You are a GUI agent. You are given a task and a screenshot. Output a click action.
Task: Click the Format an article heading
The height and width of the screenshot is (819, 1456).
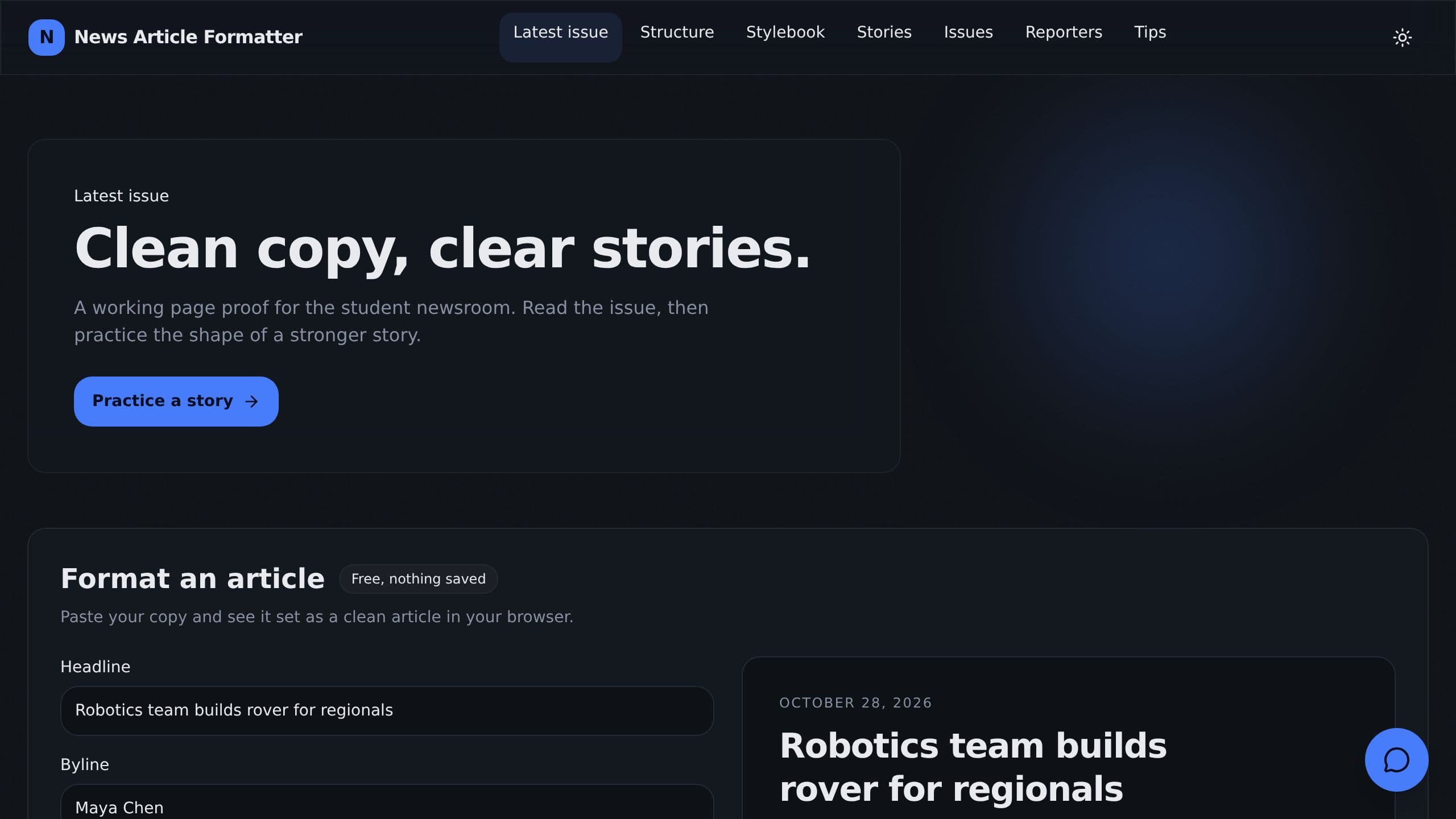(x=192, y=579)
